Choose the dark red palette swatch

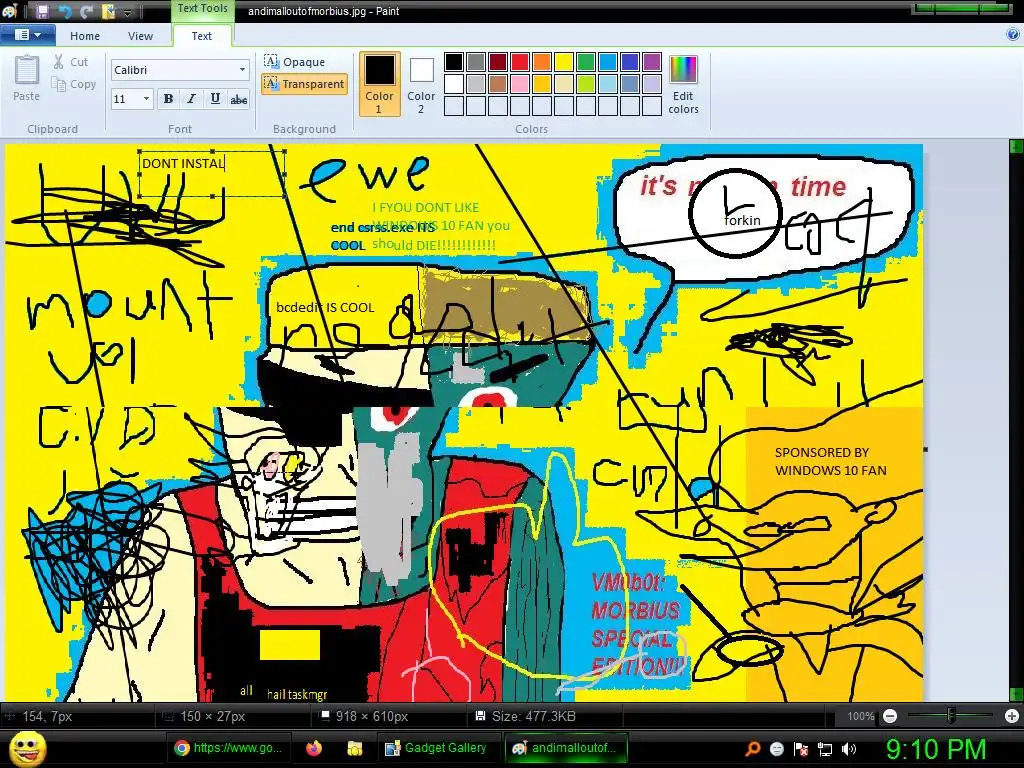pos(498,62)
